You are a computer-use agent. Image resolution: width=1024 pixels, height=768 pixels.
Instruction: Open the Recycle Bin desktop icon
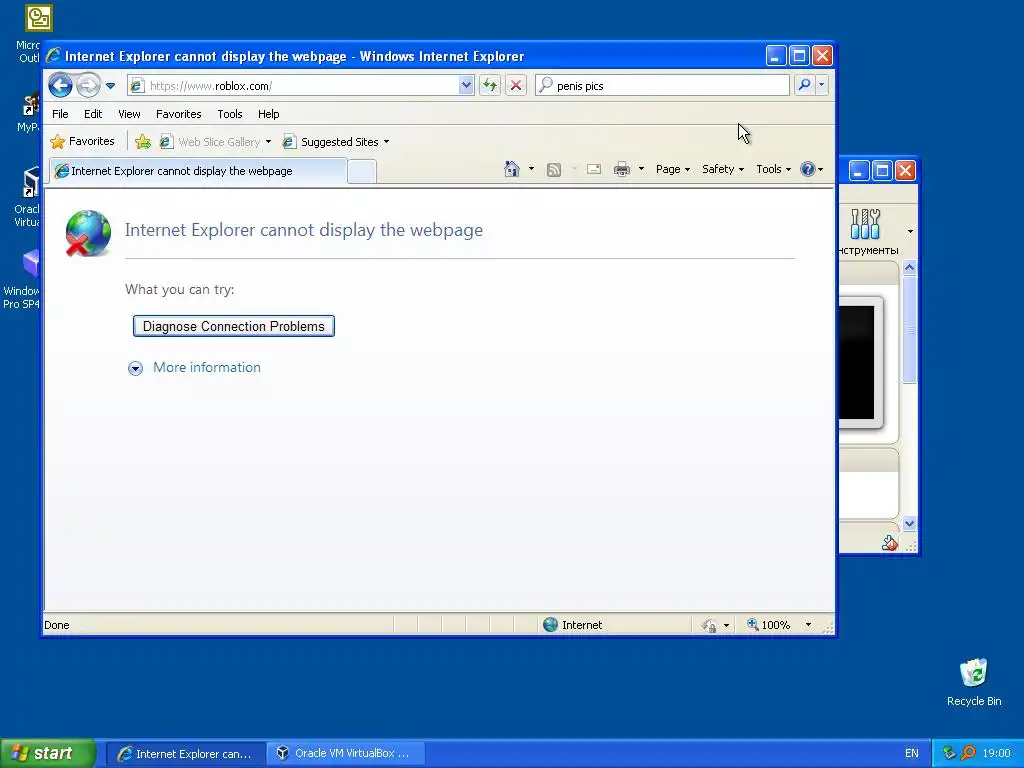coord(974,682)
